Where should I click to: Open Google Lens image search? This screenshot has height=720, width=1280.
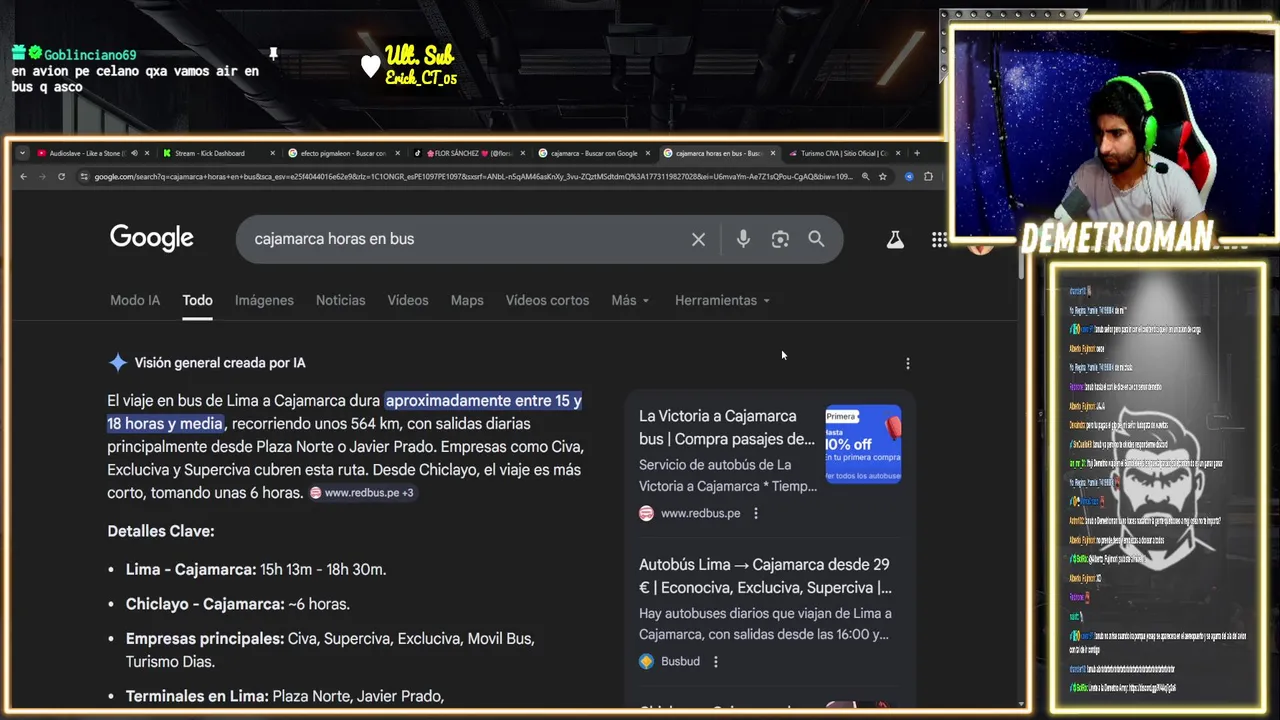click(780, 239)
